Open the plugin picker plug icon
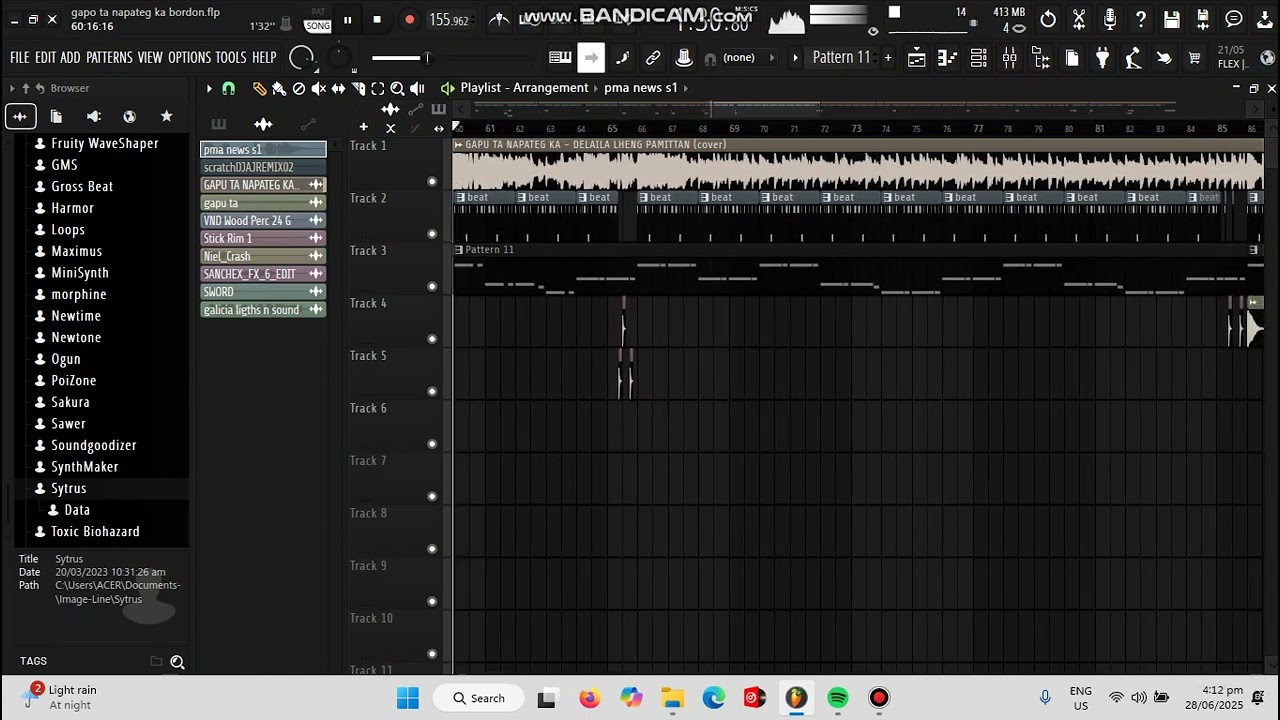Viewport: 1280px width, 720px height. pos(1102,58)
